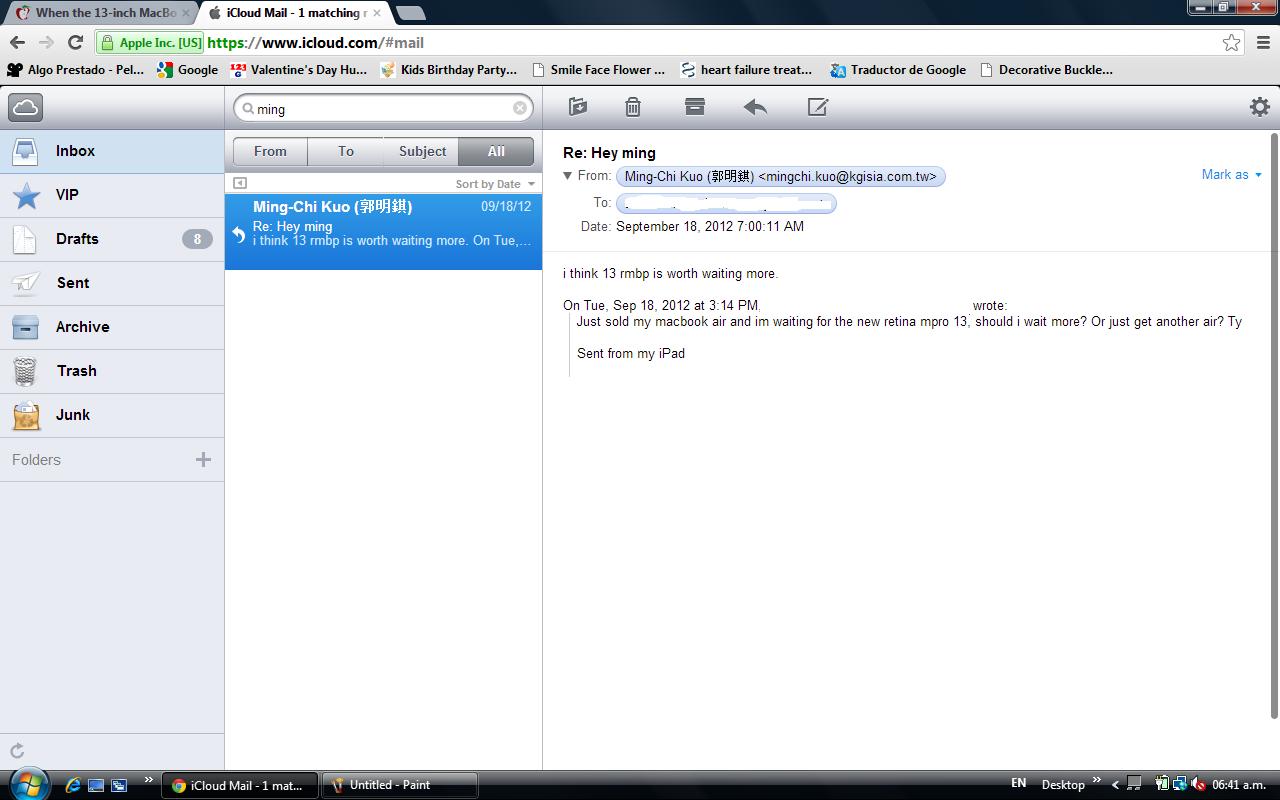This screenshot has height=800, width=1280.
Task: Open 'heart failure treat...' bookmark
Action: click(x=746, y=70)
